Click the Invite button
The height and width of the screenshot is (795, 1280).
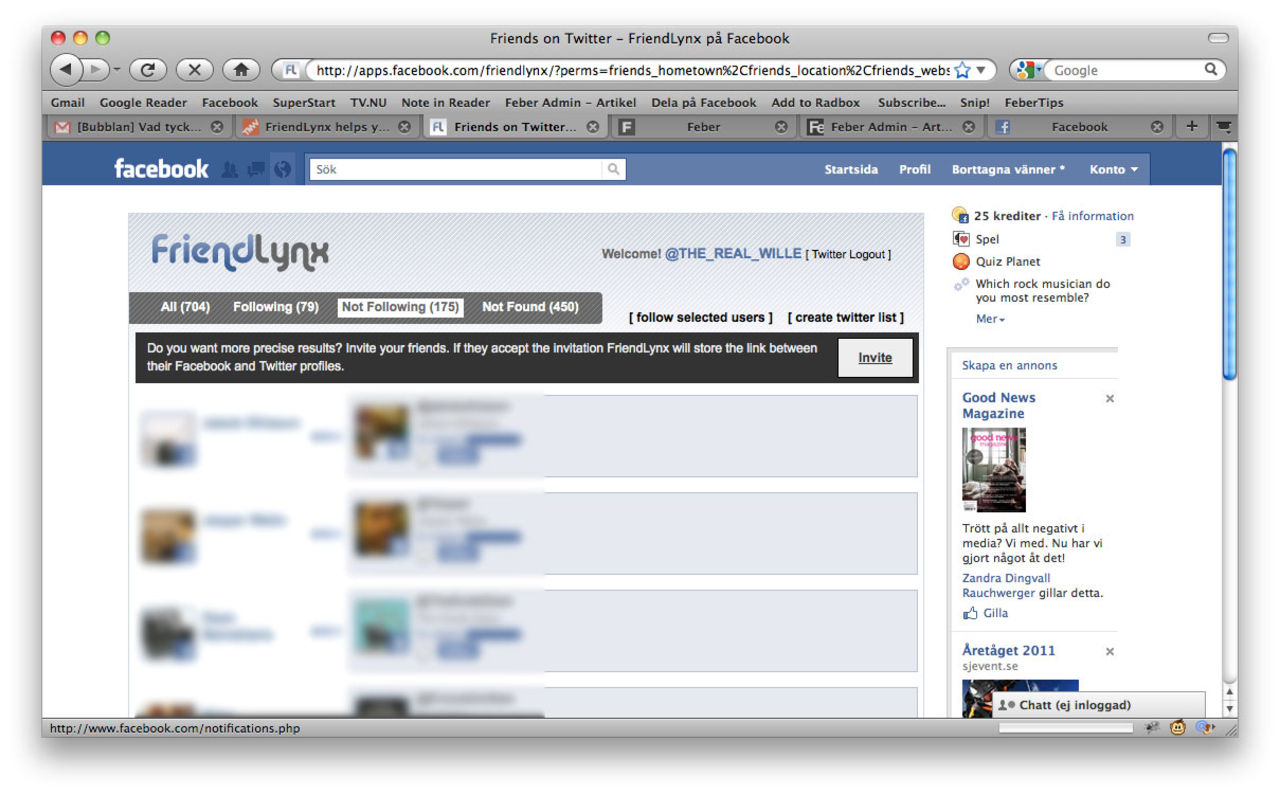click(875, 358)
